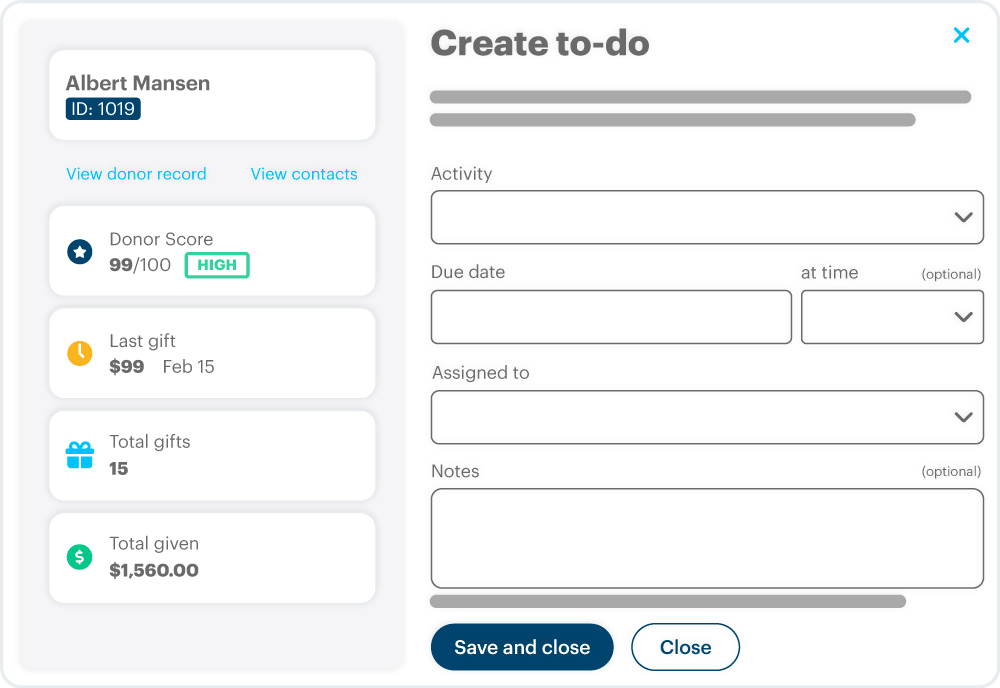Click the Total given dollar icon

(x=80, y=557)
